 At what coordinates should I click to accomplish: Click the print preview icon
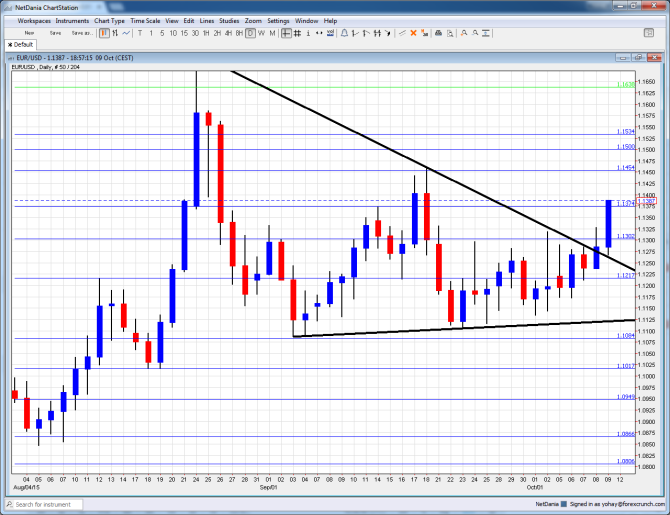[x=450, y=33]
